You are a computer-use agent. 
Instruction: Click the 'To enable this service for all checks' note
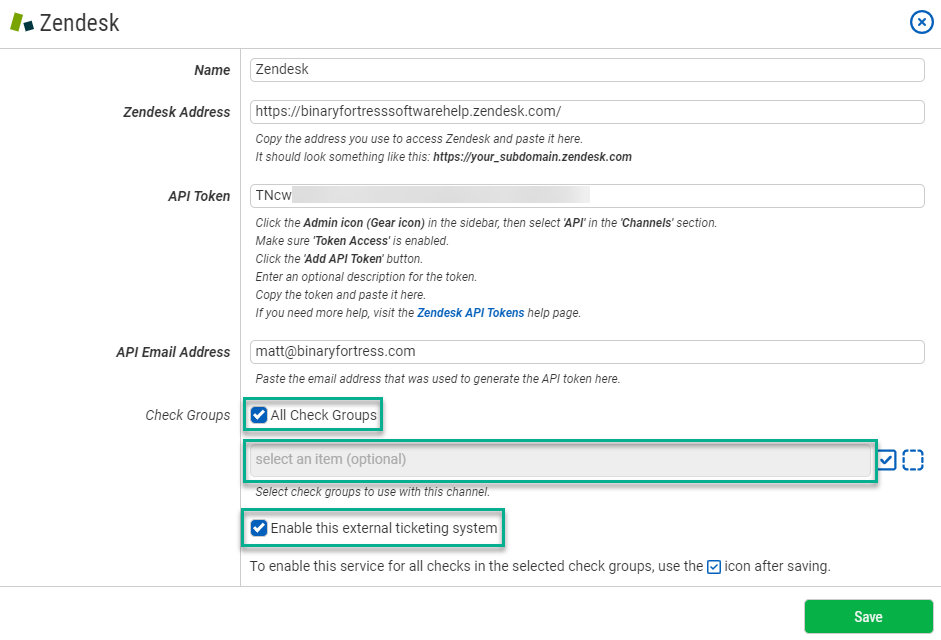coord(540,566)
